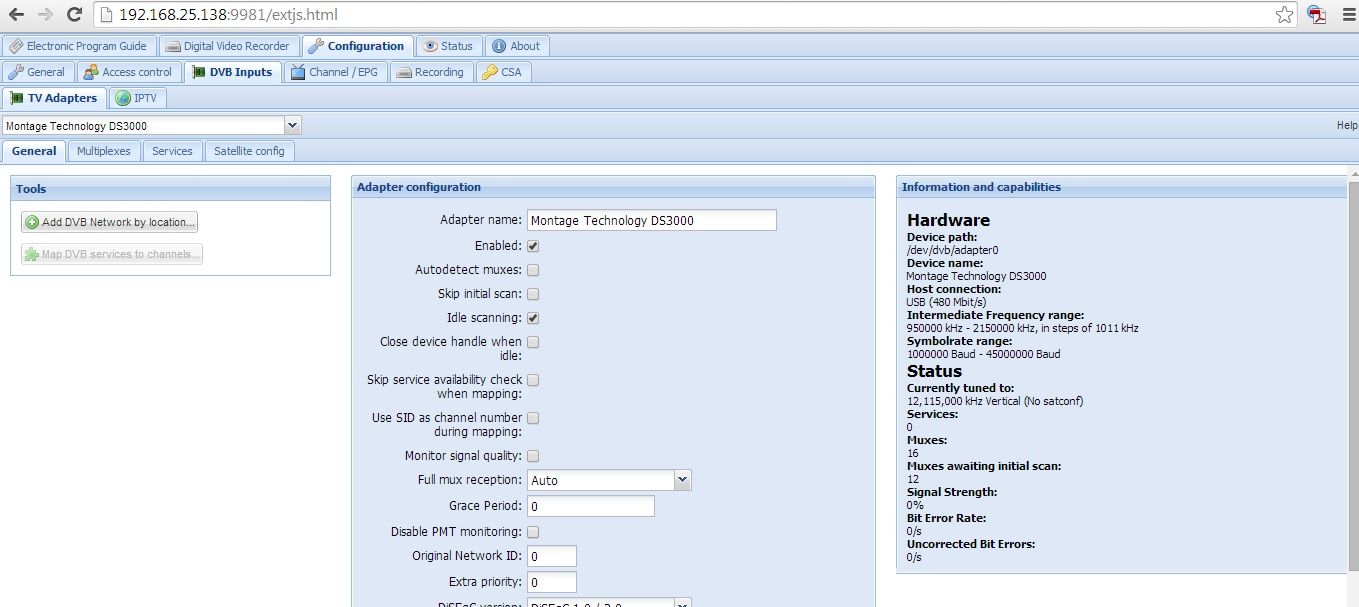This screenshot has width=1359, height=607.
Task: Go back using browser back arrow
Action: click(16, 14)
